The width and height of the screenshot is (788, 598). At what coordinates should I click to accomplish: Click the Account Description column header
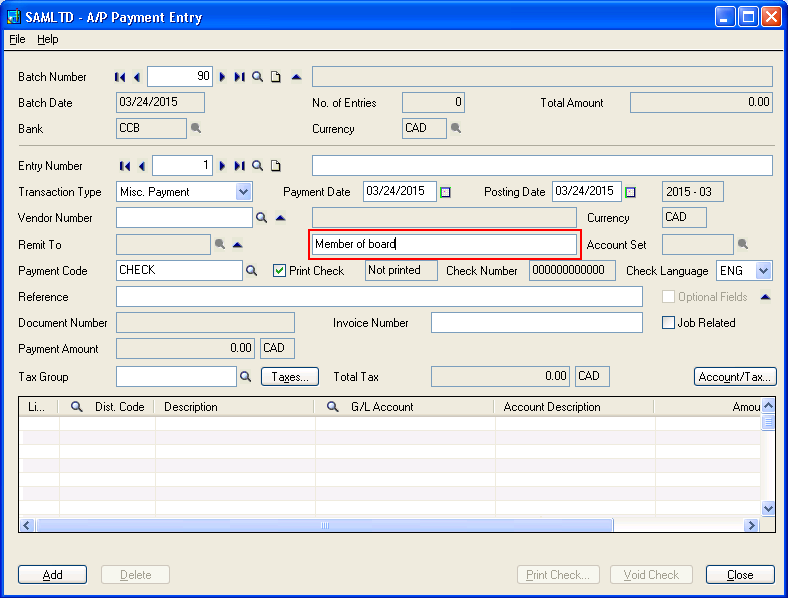point(574,407)
